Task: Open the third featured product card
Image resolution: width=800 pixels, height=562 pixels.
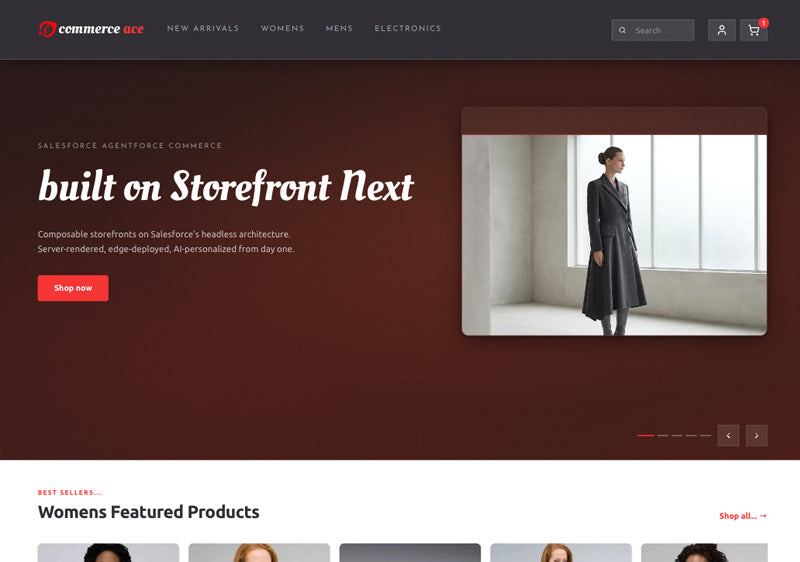Action: point(410,553)
